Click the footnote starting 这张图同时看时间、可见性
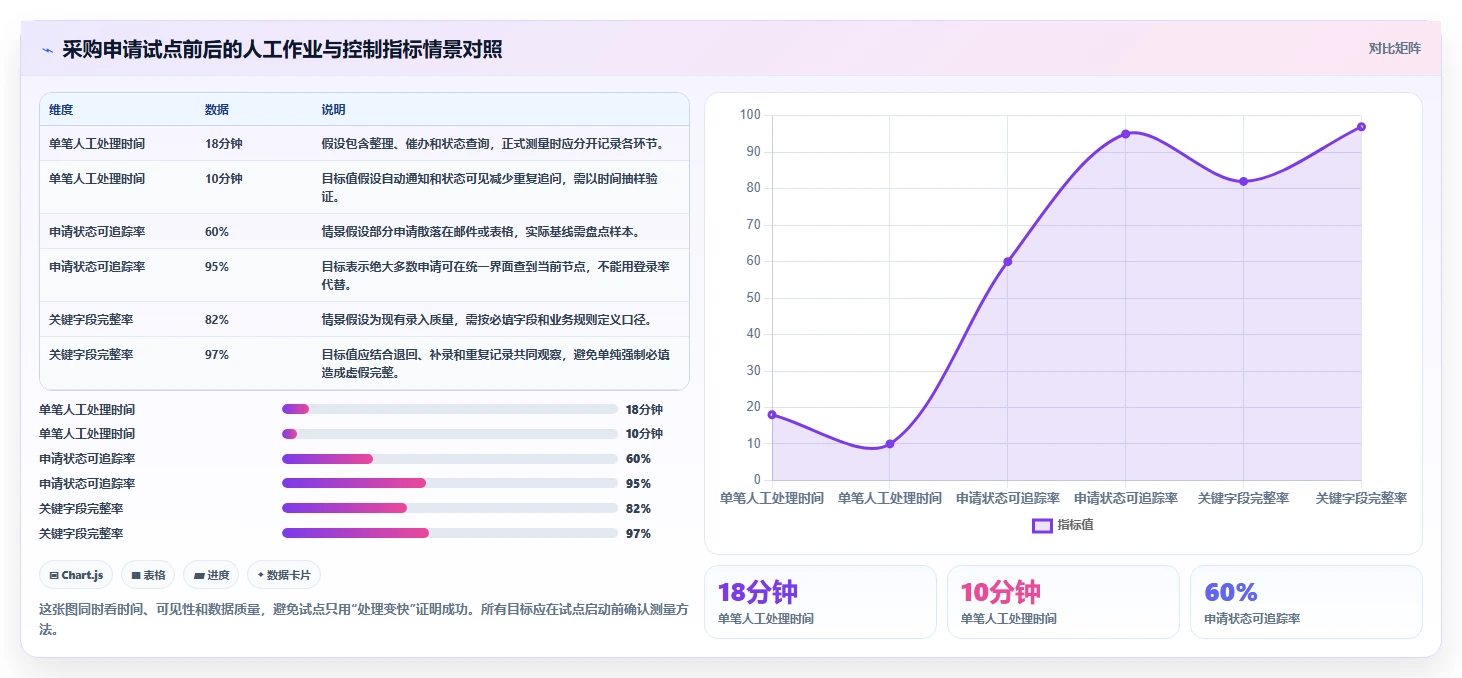 pos(363,619)
